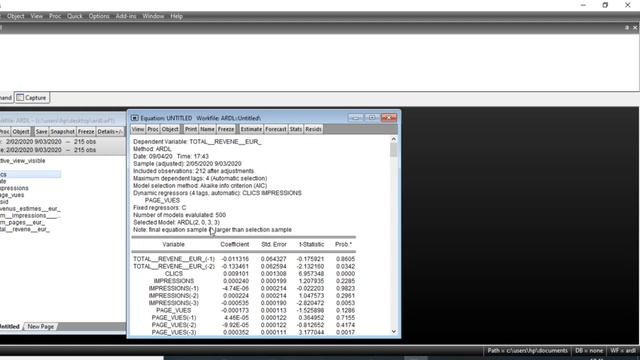Select the rpm_pages__eur_ series
This screenshot has height=360, width=640.
[x=22, y=223]
